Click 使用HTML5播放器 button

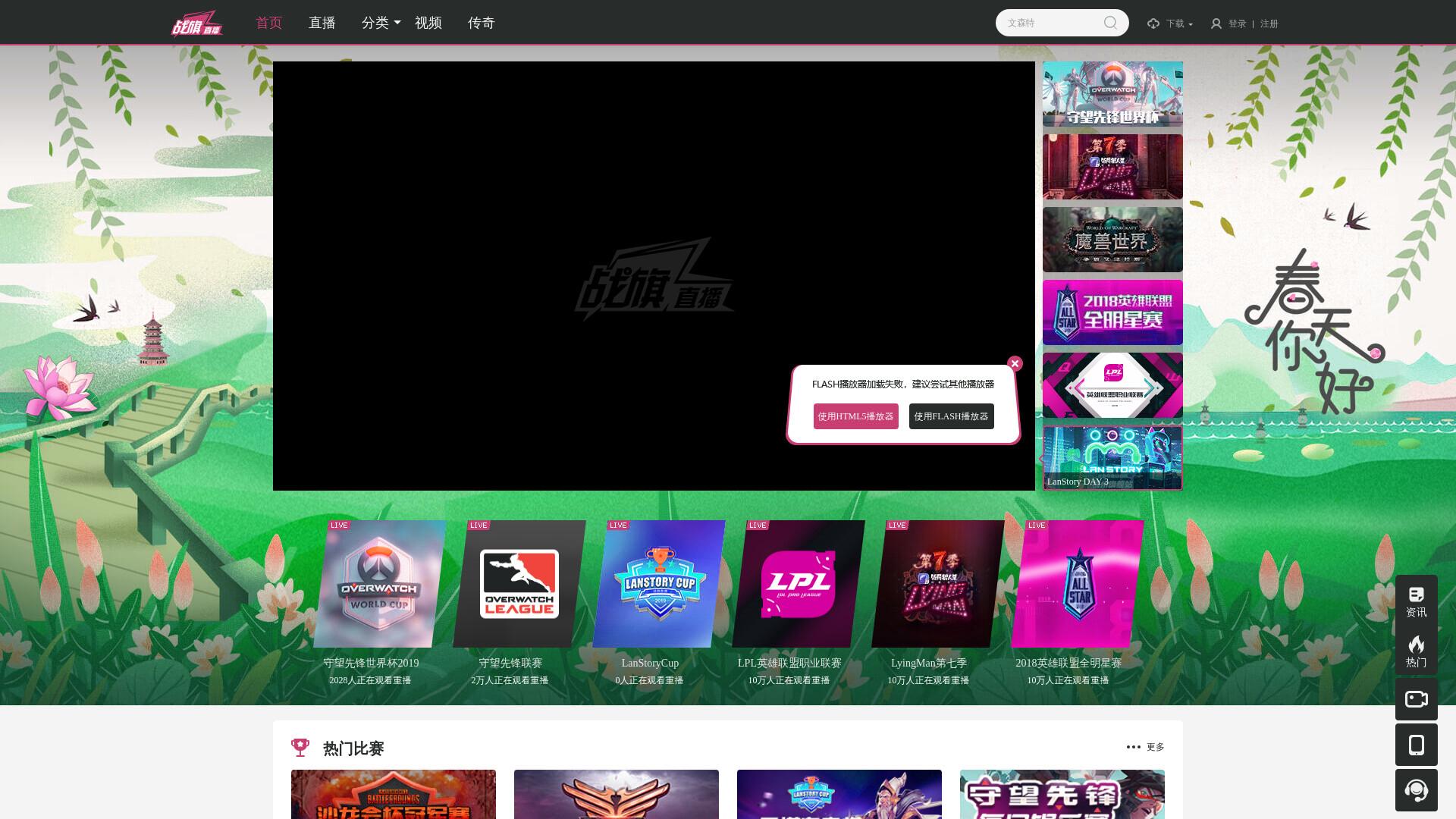tap(856, 416)
